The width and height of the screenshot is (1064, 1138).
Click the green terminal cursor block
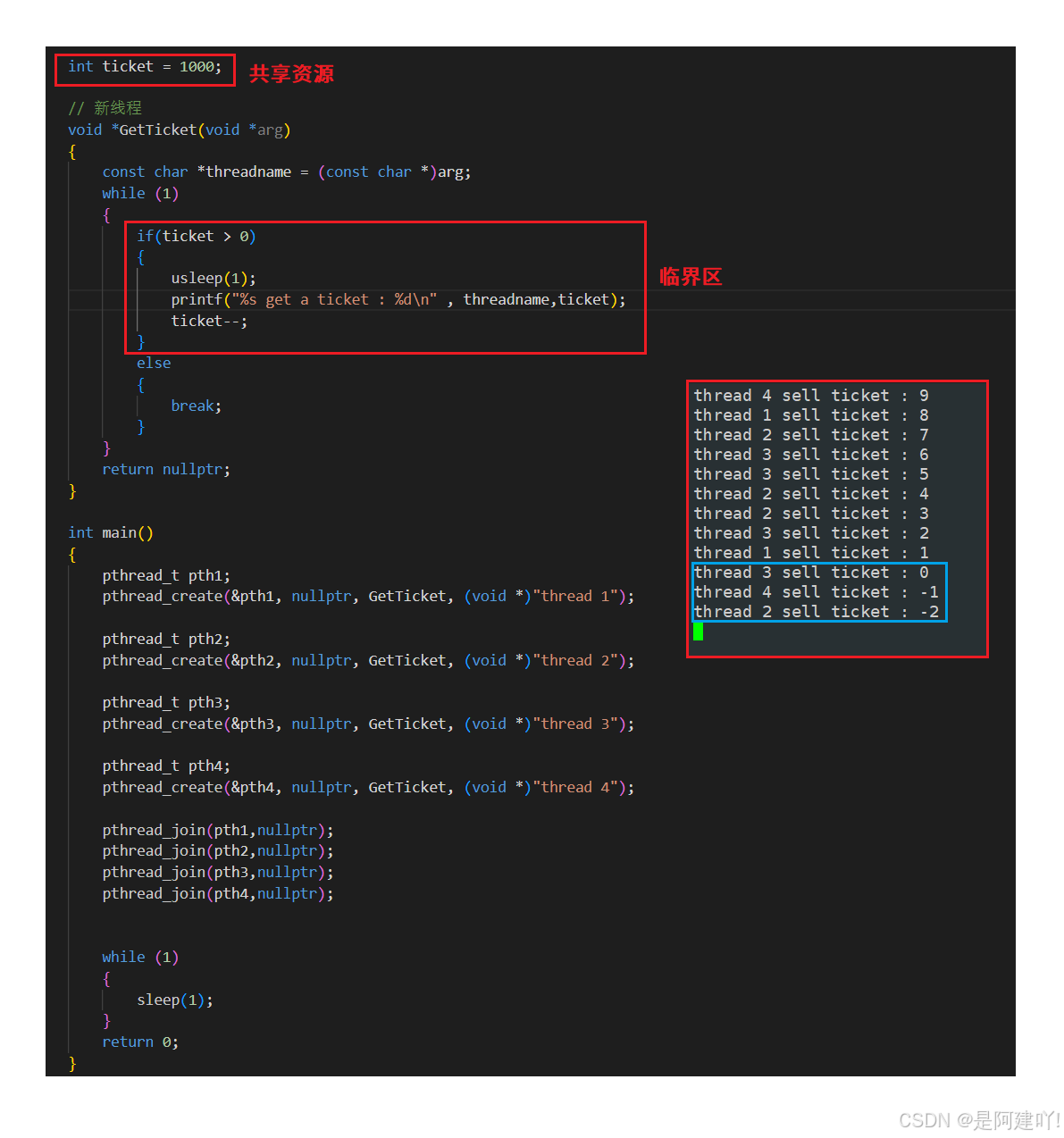coord(699,632)
